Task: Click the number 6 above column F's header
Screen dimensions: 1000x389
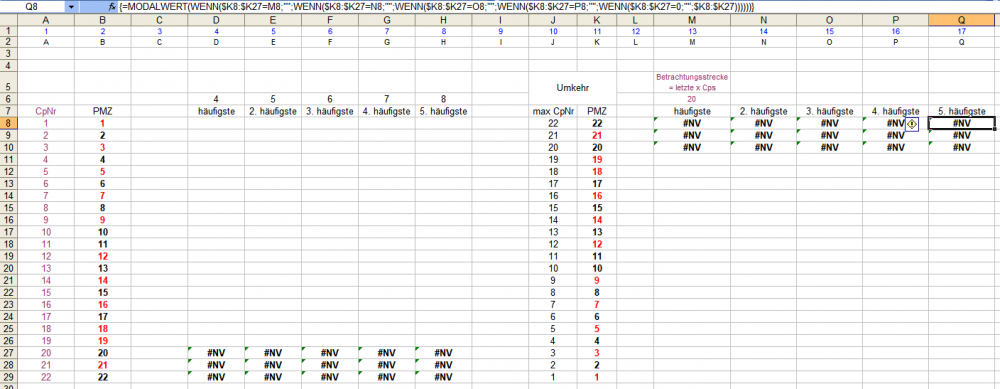Action: pyautogui.click(x=330, y=99)
